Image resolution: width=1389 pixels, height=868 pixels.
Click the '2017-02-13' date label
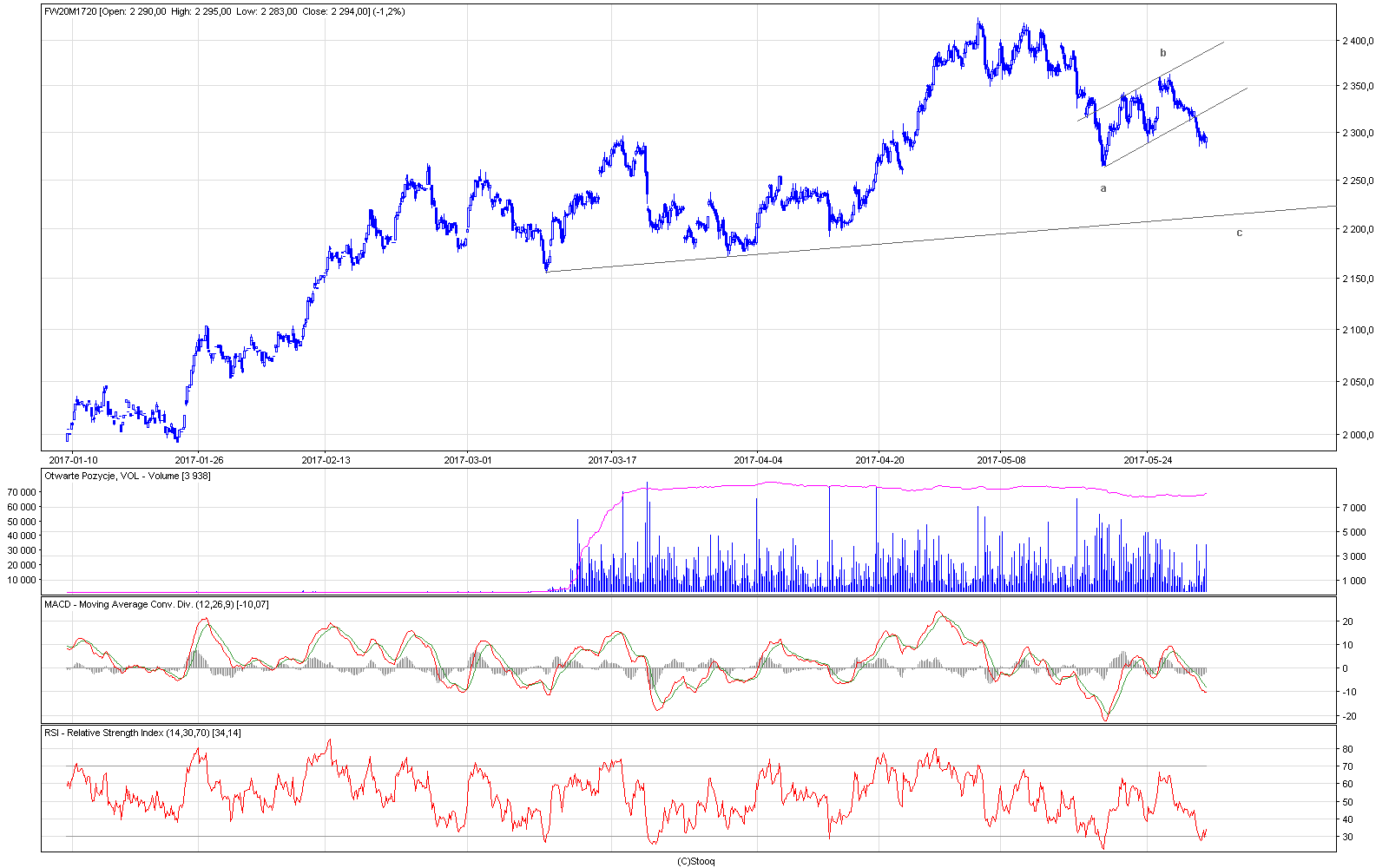click(x=326, y=460)
